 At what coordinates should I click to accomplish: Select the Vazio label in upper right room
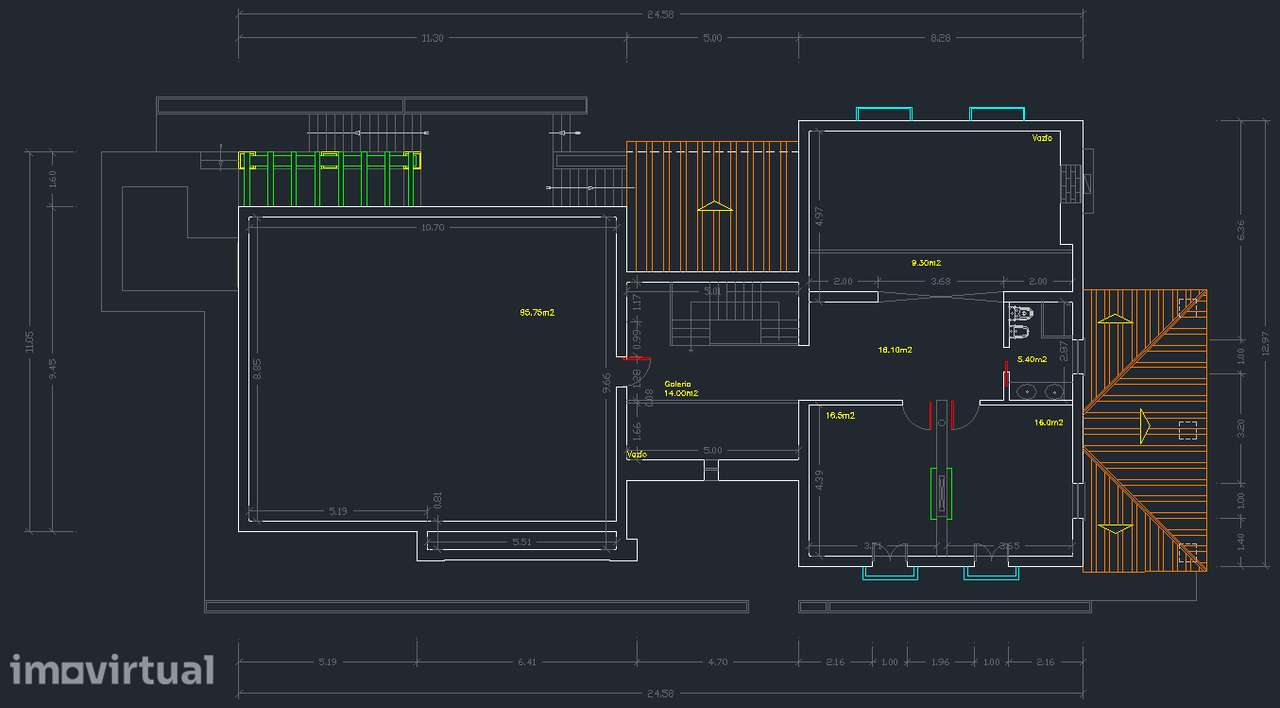[1043, 138]
